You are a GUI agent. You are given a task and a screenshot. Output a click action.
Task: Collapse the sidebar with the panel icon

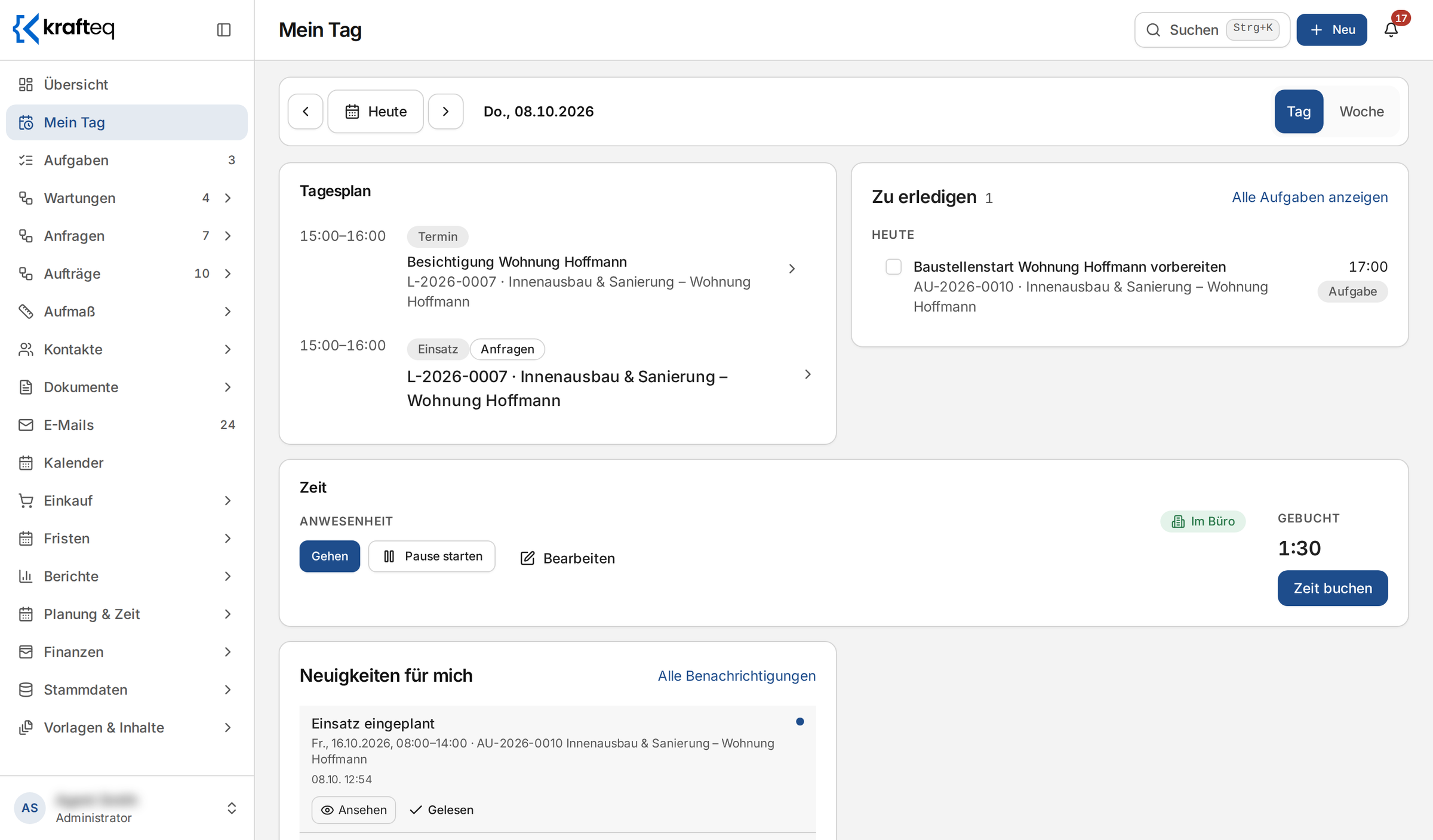coord(224,30)
